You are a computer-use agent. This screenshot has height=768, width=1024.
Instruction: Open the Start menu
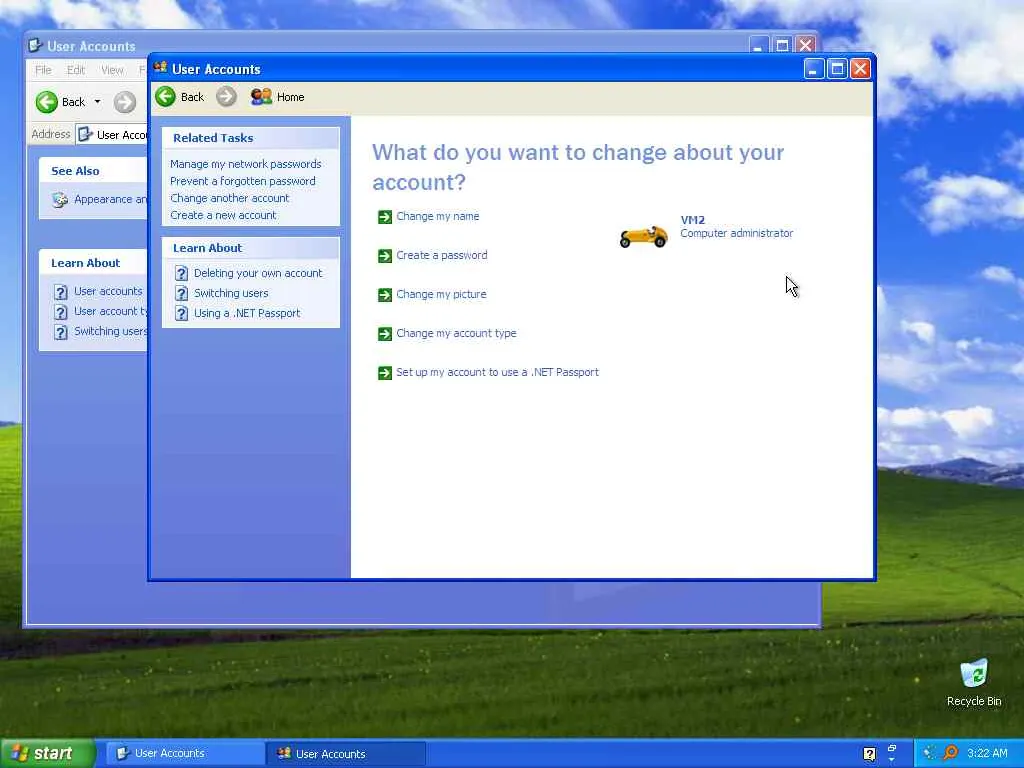click(48, 753)
